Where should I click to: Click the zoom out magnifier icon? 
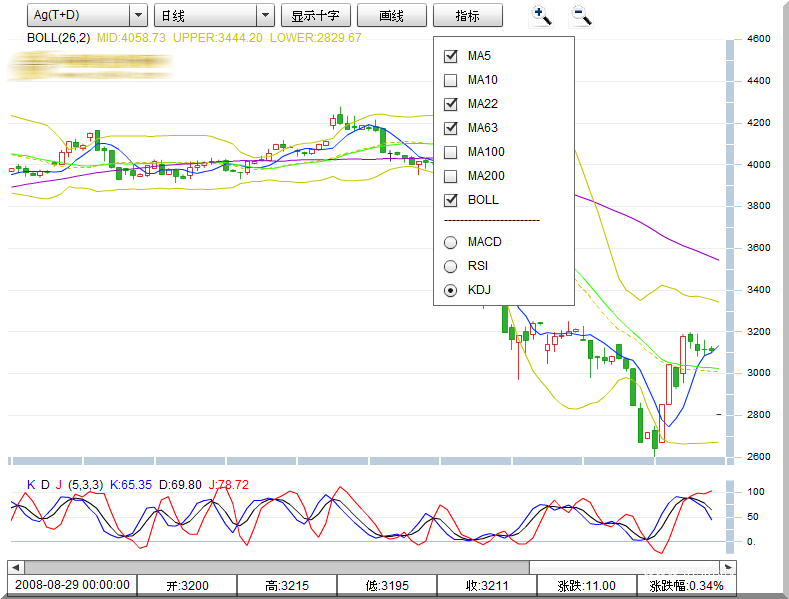(x=581, y=15)
